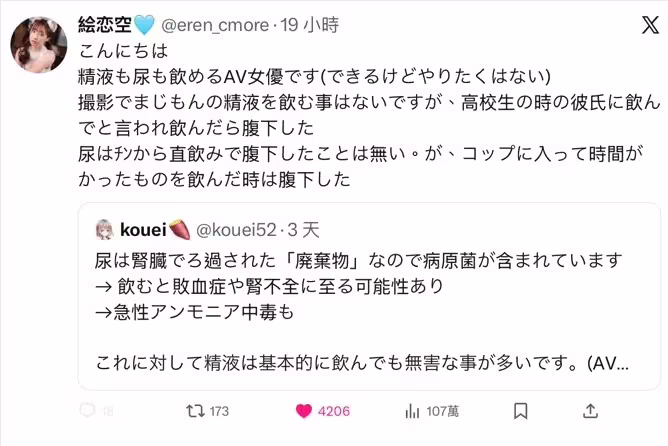Screen dimensions: 668x446
Task: Open the share post icon
Action: click(x=591, y=411)
